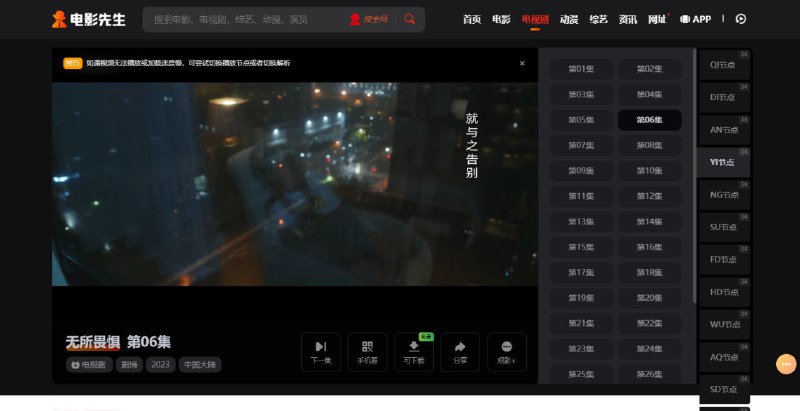
Task: Open 综艺 in the navigation bar
Action: coord(597,19)
